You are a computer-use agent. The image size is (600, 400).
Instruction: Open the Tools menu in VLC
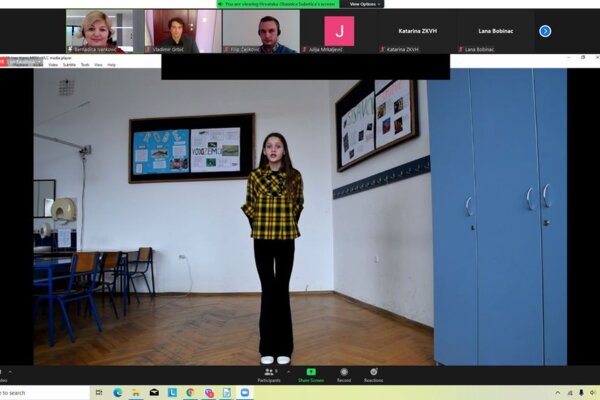click(x=86, y=64)
